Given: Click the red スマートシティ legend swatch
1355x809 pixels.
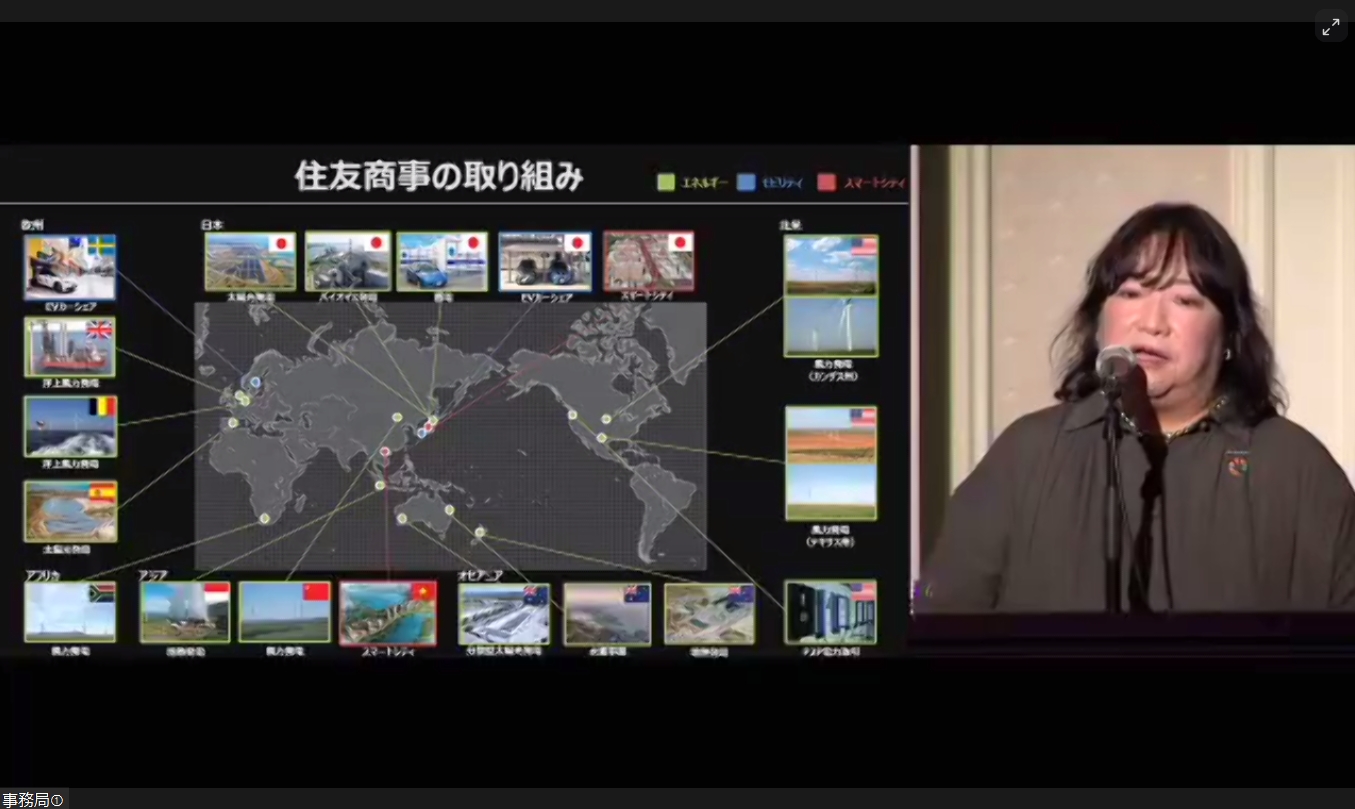Looking at the screenshot, I should pos(826,182).
